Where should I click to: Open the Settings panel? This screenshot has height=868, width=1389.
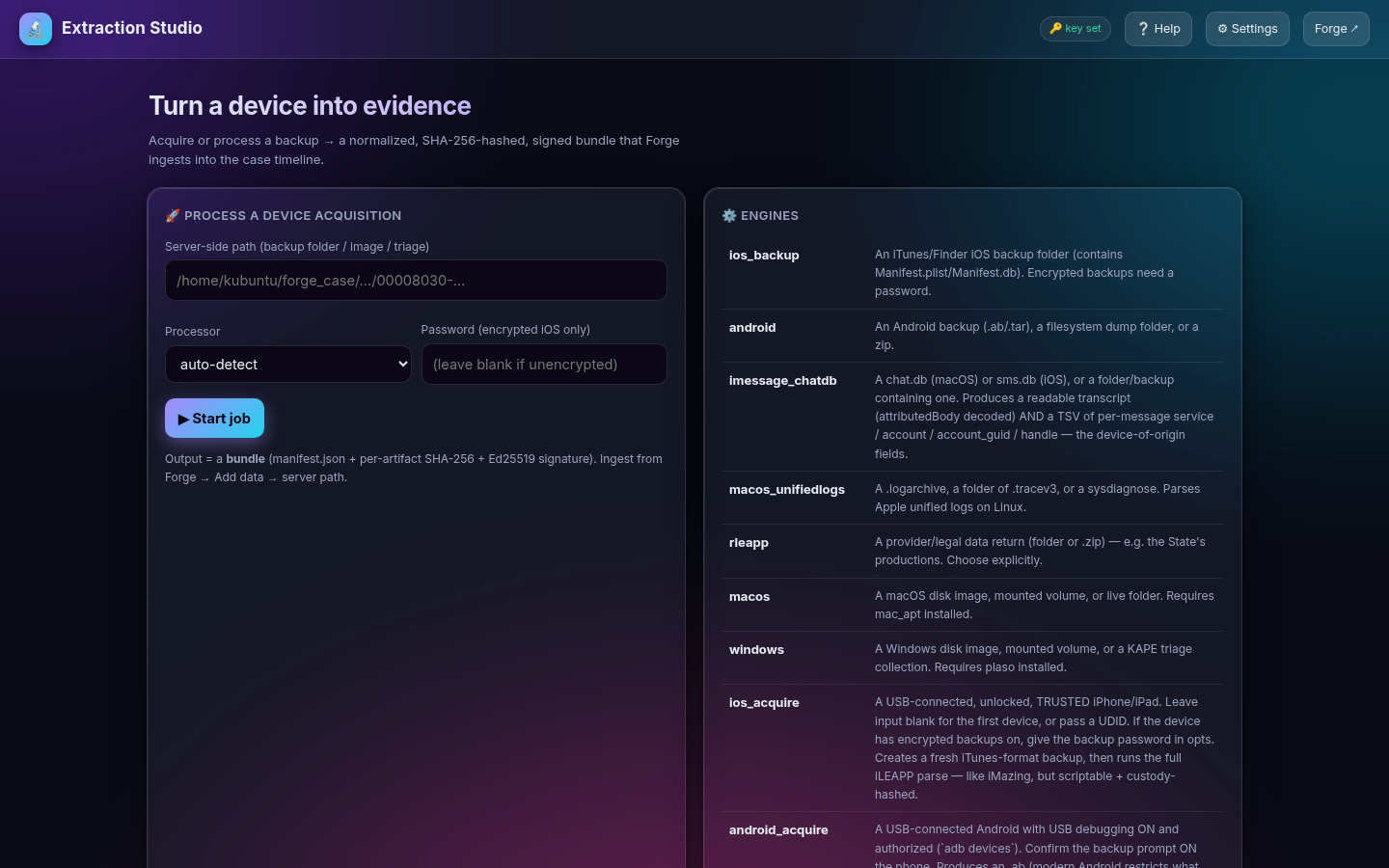pyautogui.click(x=1247, y=29)
